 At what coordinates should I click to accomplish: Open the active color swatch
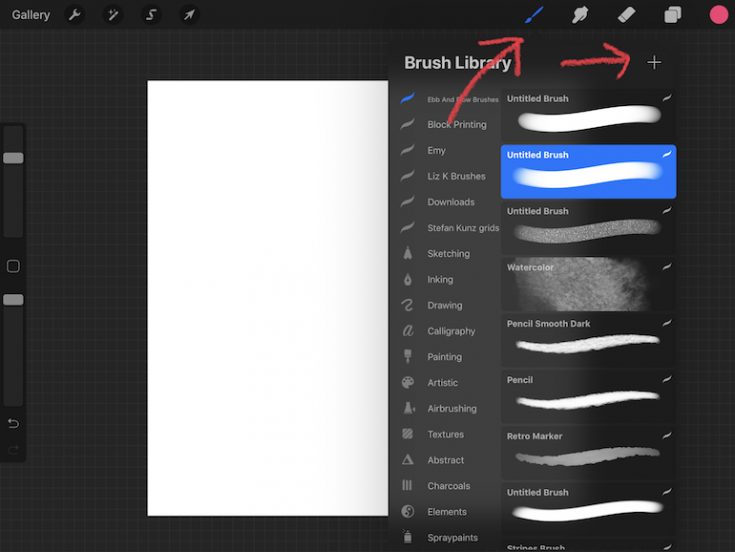coord(718,15)
